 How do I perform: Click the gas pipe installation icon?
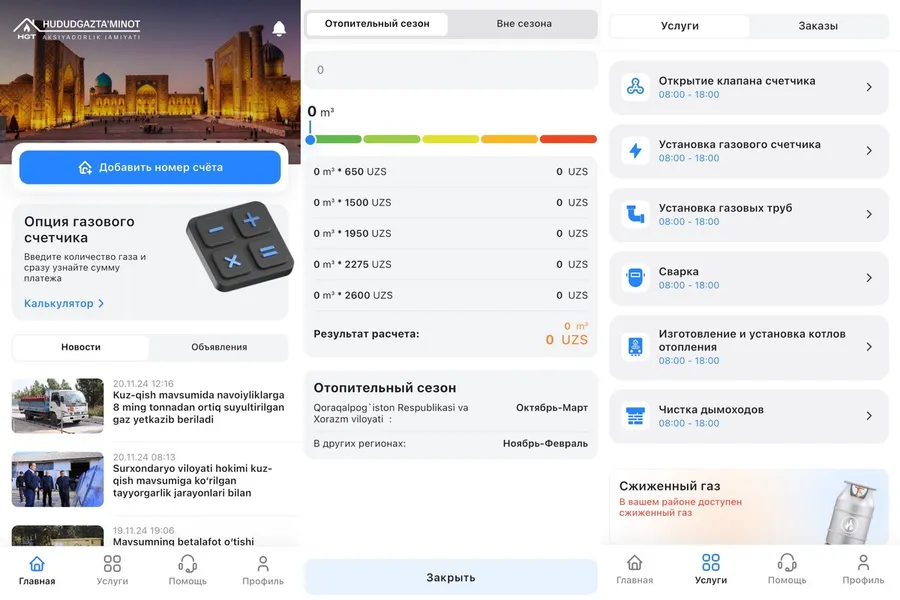click(x=635, y=214)
